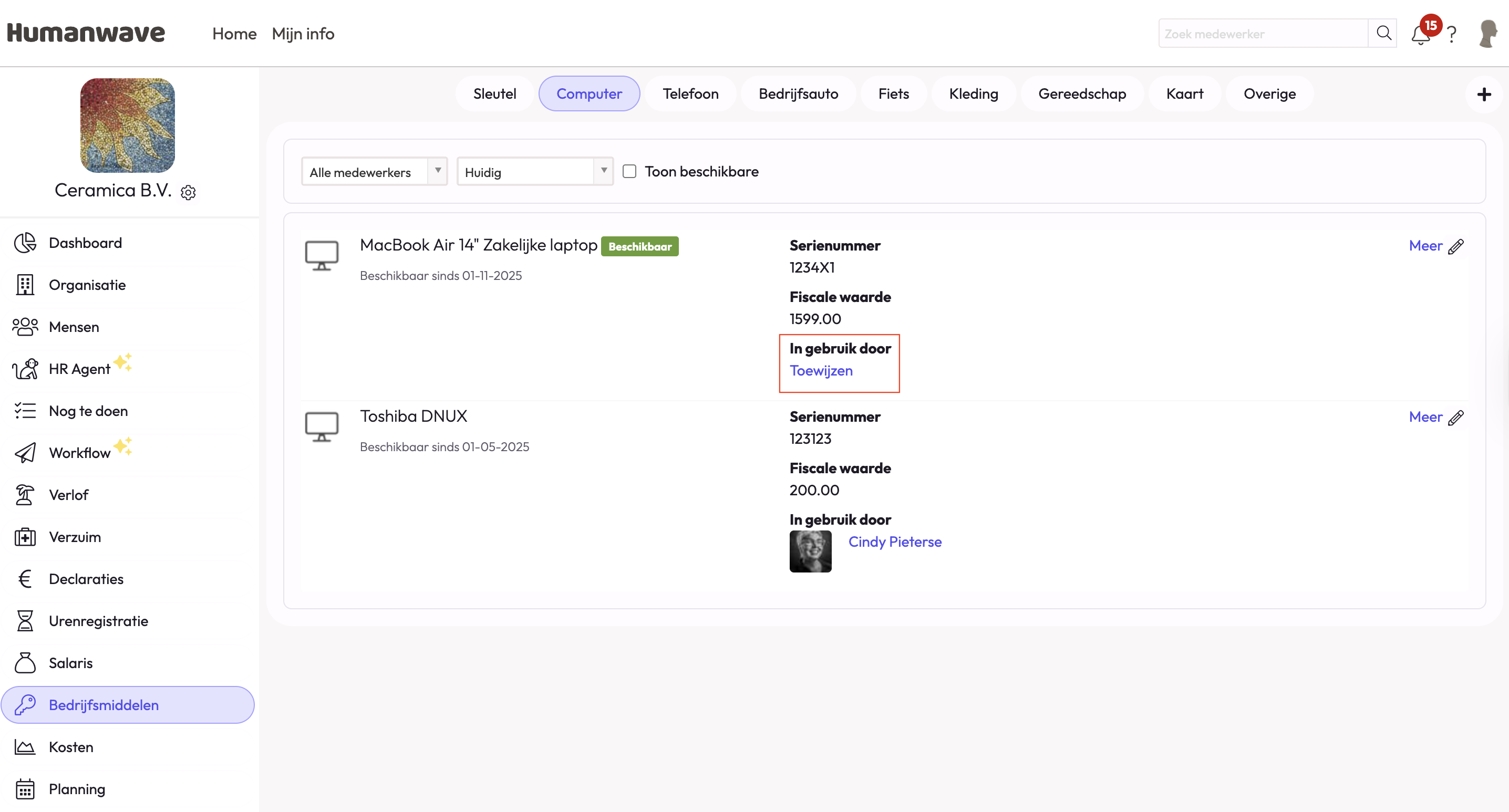Open the user profile avatar icon
Viewport: 1509px width, 812px height.
pos(1487,34)
